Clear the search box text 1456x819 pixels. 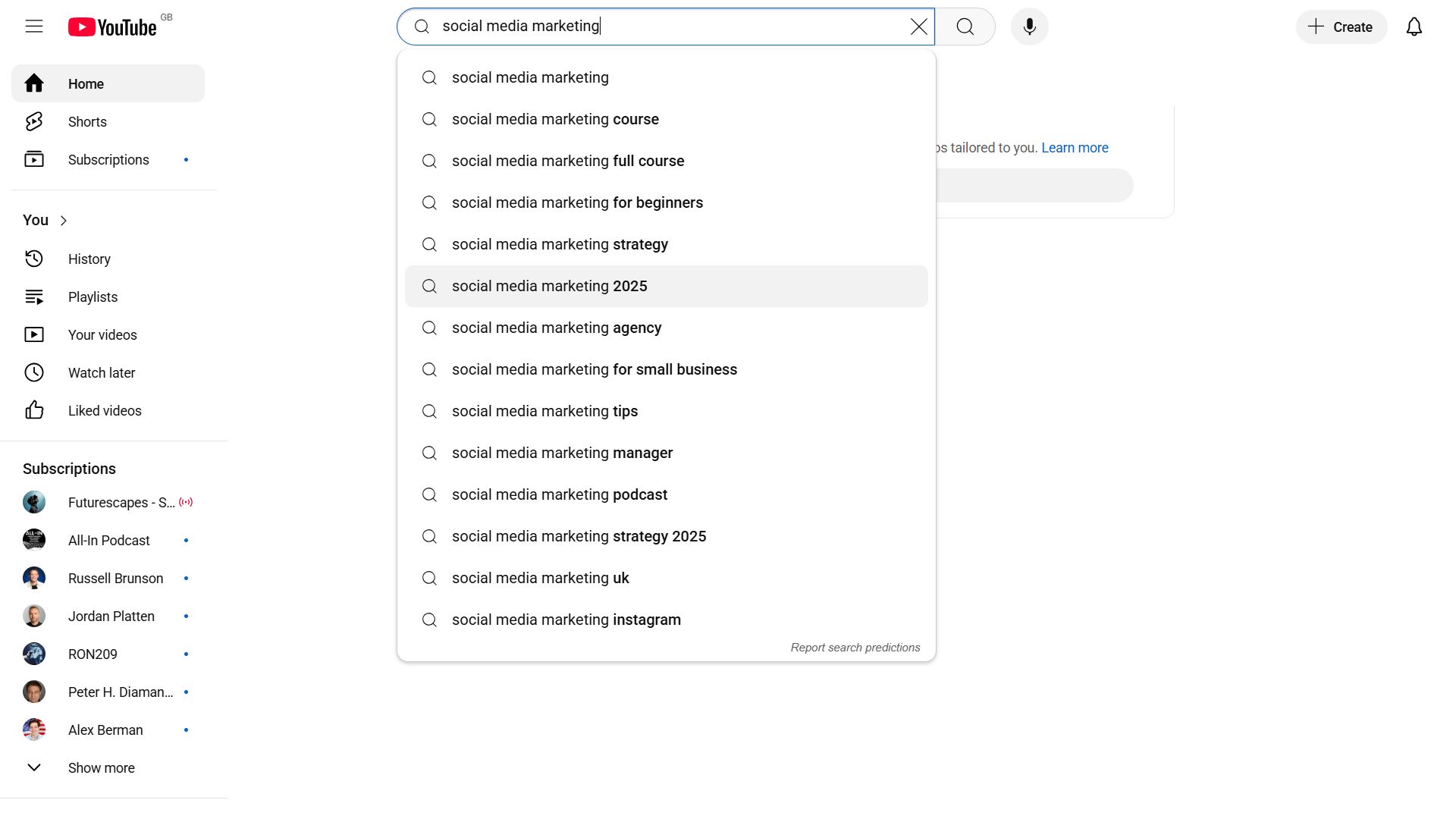point(918,27)
